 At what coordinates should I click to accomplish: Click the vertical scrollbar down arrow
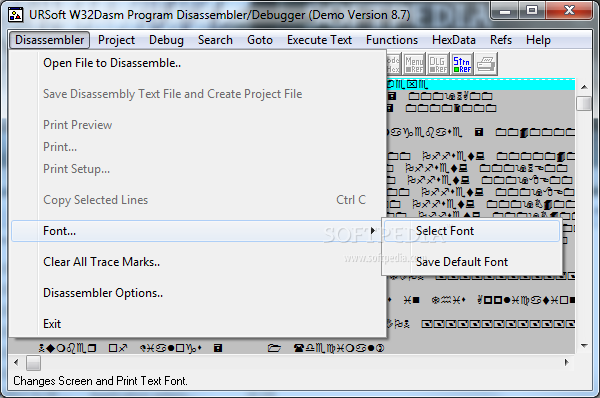(x=584, y=346)
